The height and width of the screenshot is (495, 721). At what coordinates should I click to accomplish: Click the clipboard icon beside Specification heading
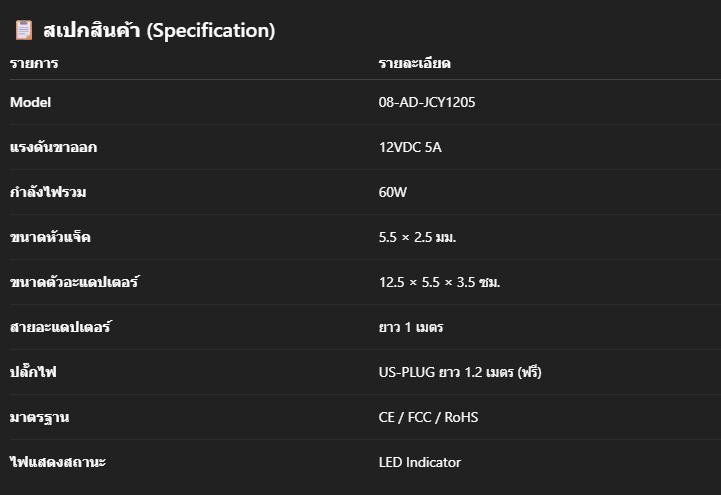(24, 30)
